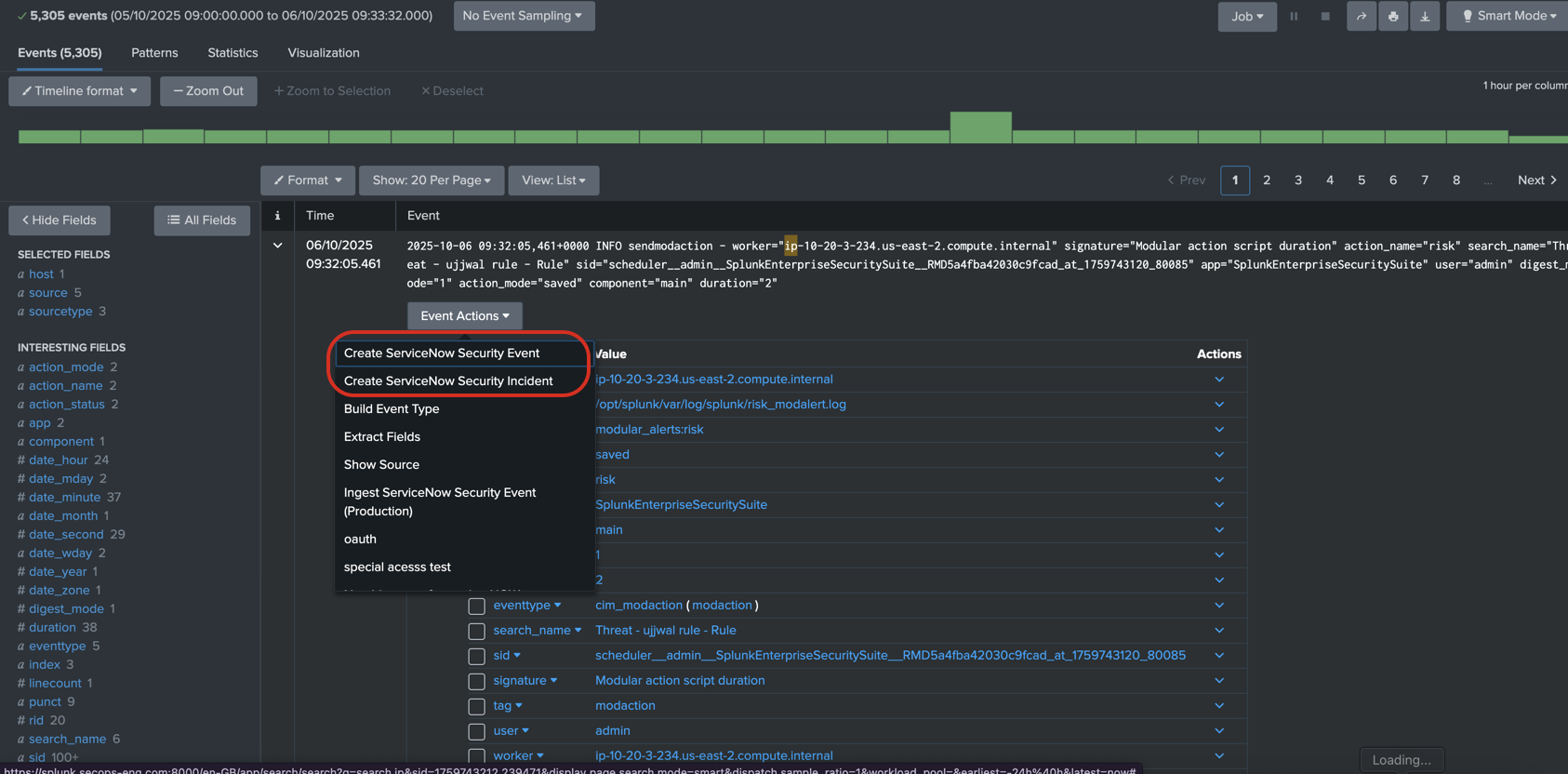Screen dimensions: 1568x774
Task: Open actions for SplunkEnterpriseSecuritySuite row
Action: [x=1219, y=505]
